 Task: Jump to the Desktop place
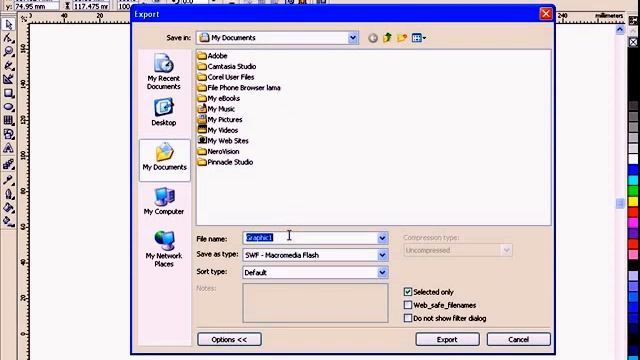[x=164, y=112]
